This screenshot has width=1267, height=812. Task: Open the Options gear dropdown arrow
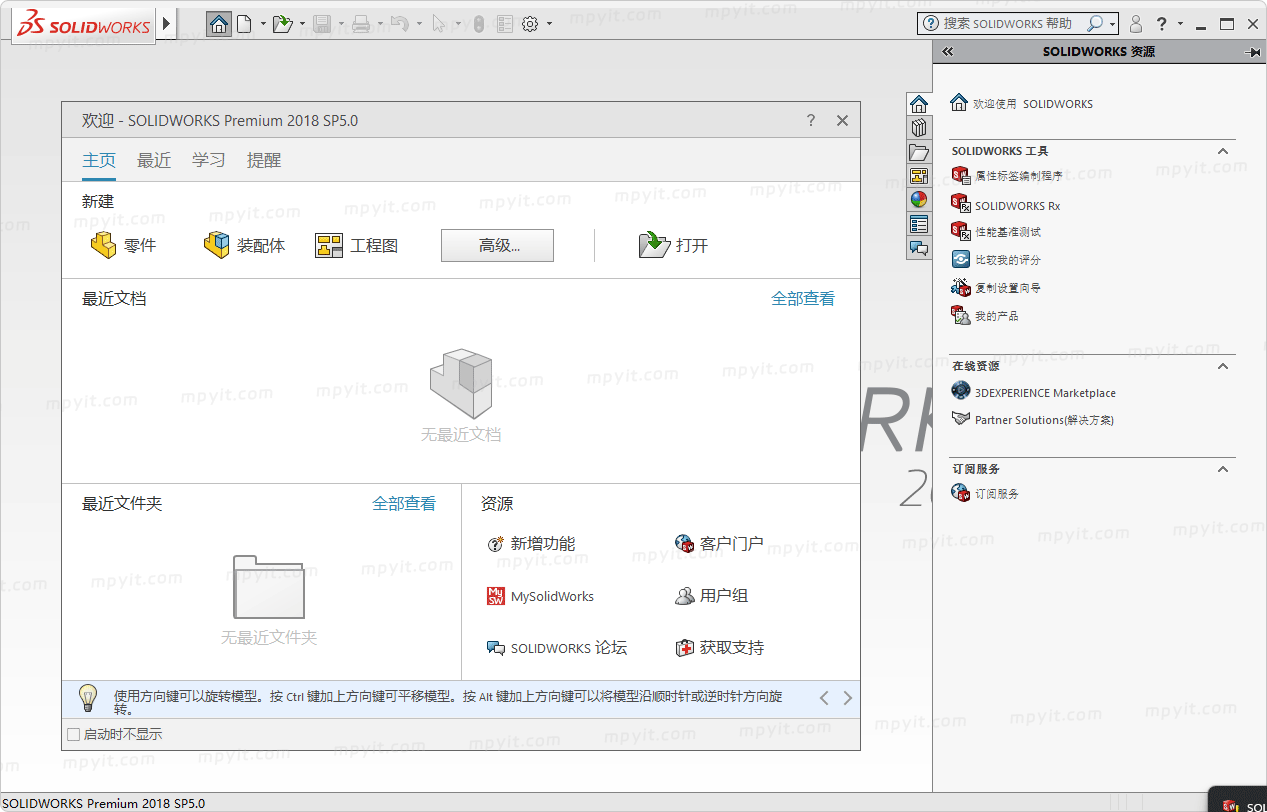pos(549,23)
